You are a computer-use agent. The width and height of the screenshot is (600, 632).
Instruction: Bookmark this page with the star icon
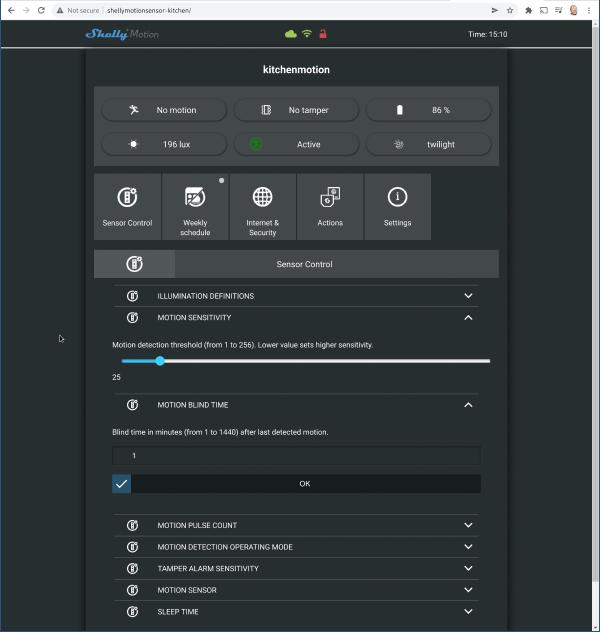[x=510, y=10]
